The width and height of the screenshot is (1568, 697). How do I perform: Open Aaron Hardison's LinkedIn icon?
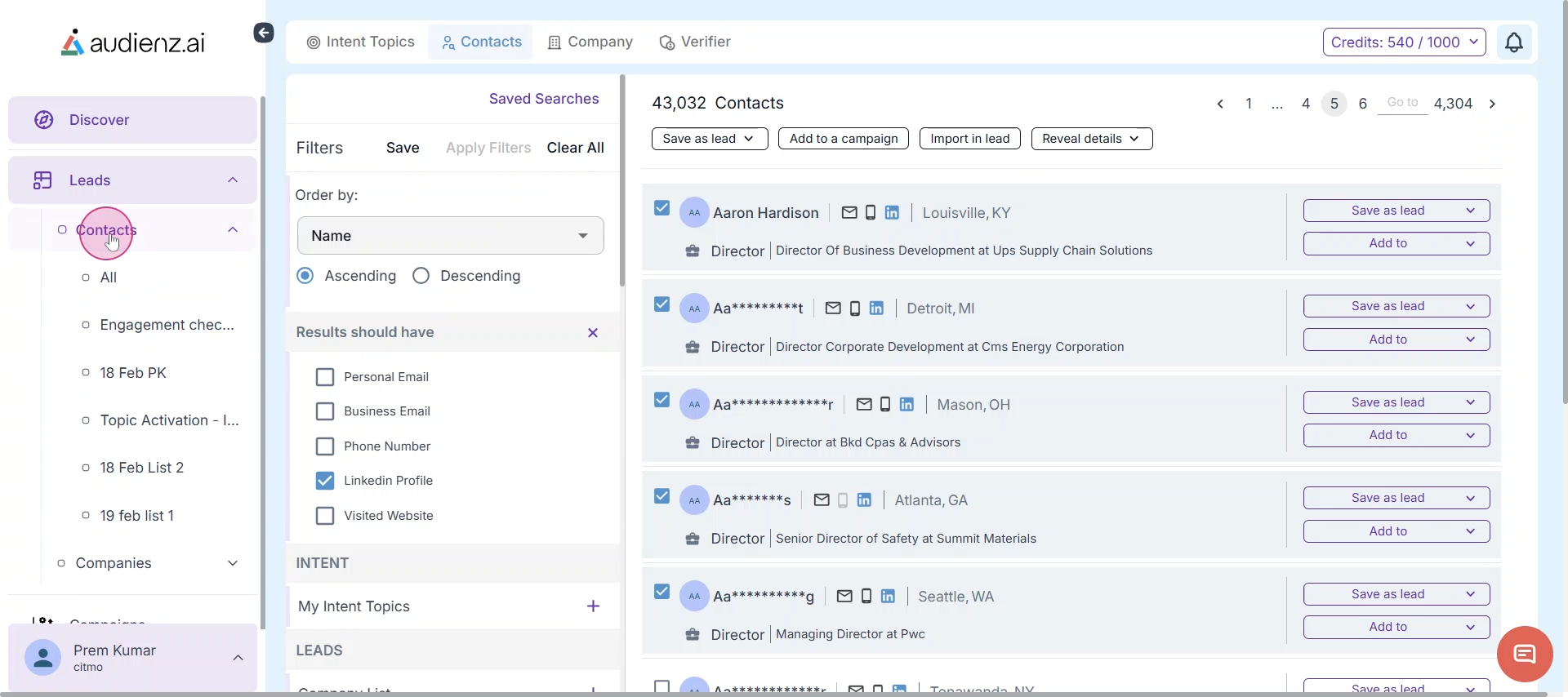click(892, 213)
